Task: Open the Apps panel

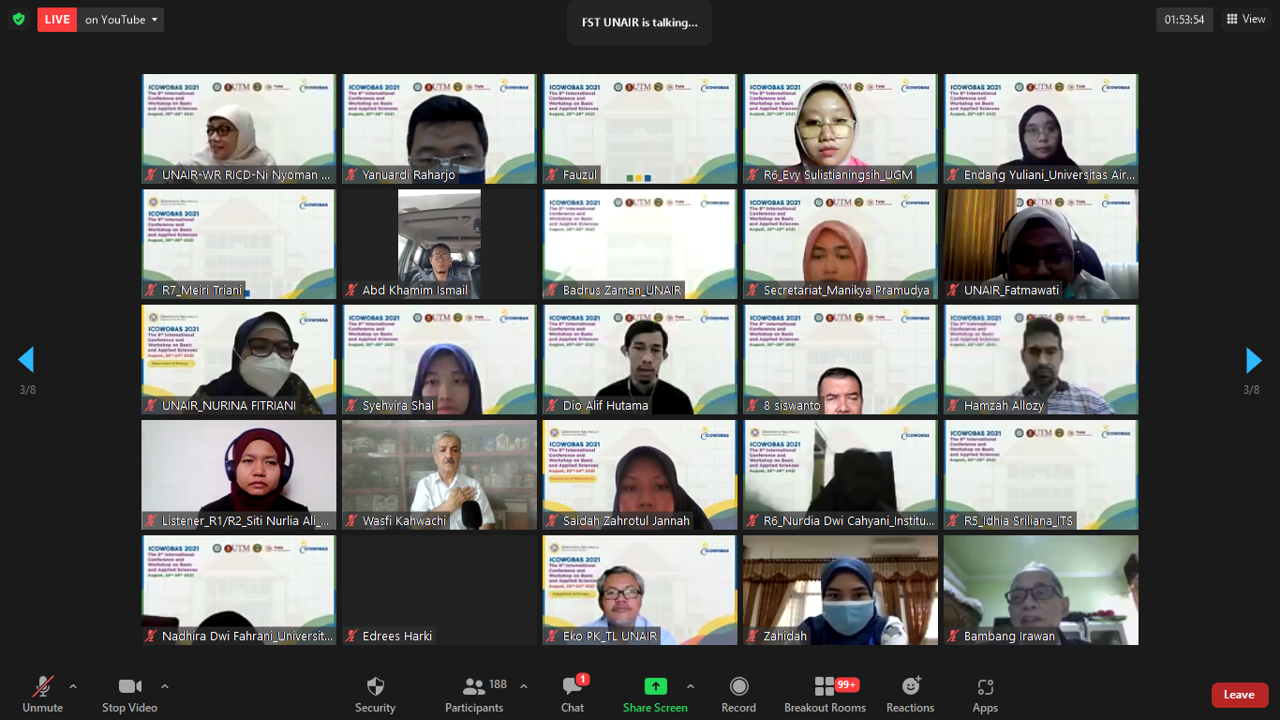Action: (985, 694)
